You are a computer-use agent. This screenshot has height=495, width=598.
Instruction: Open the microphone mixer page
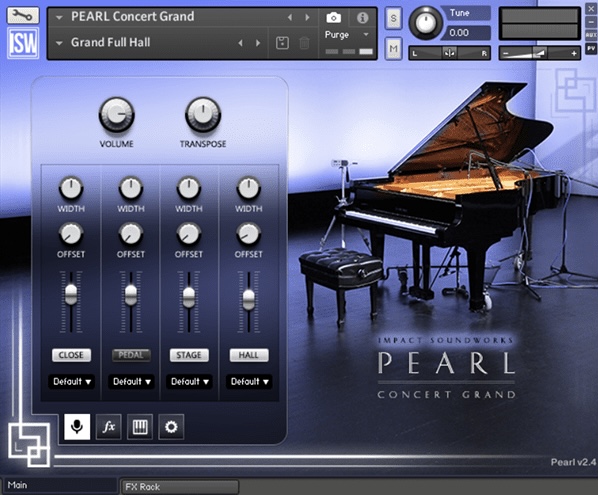(x=77, y=426)
